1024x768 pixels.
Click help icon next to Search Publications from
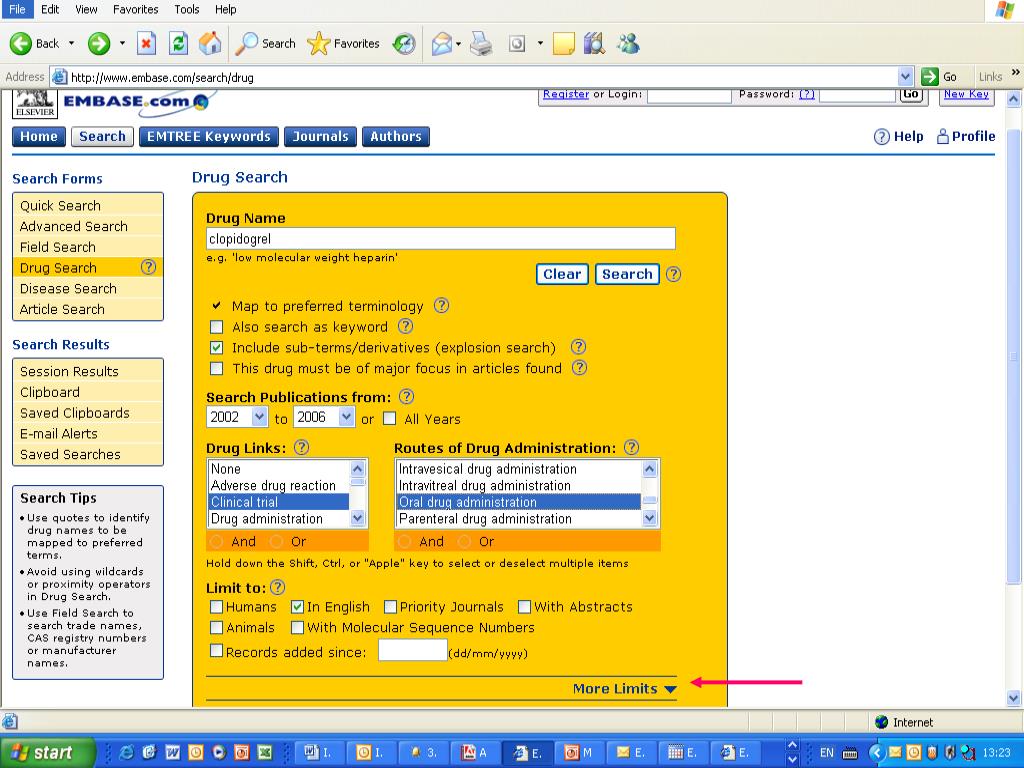pyautogui.click(x=406, y=396)
